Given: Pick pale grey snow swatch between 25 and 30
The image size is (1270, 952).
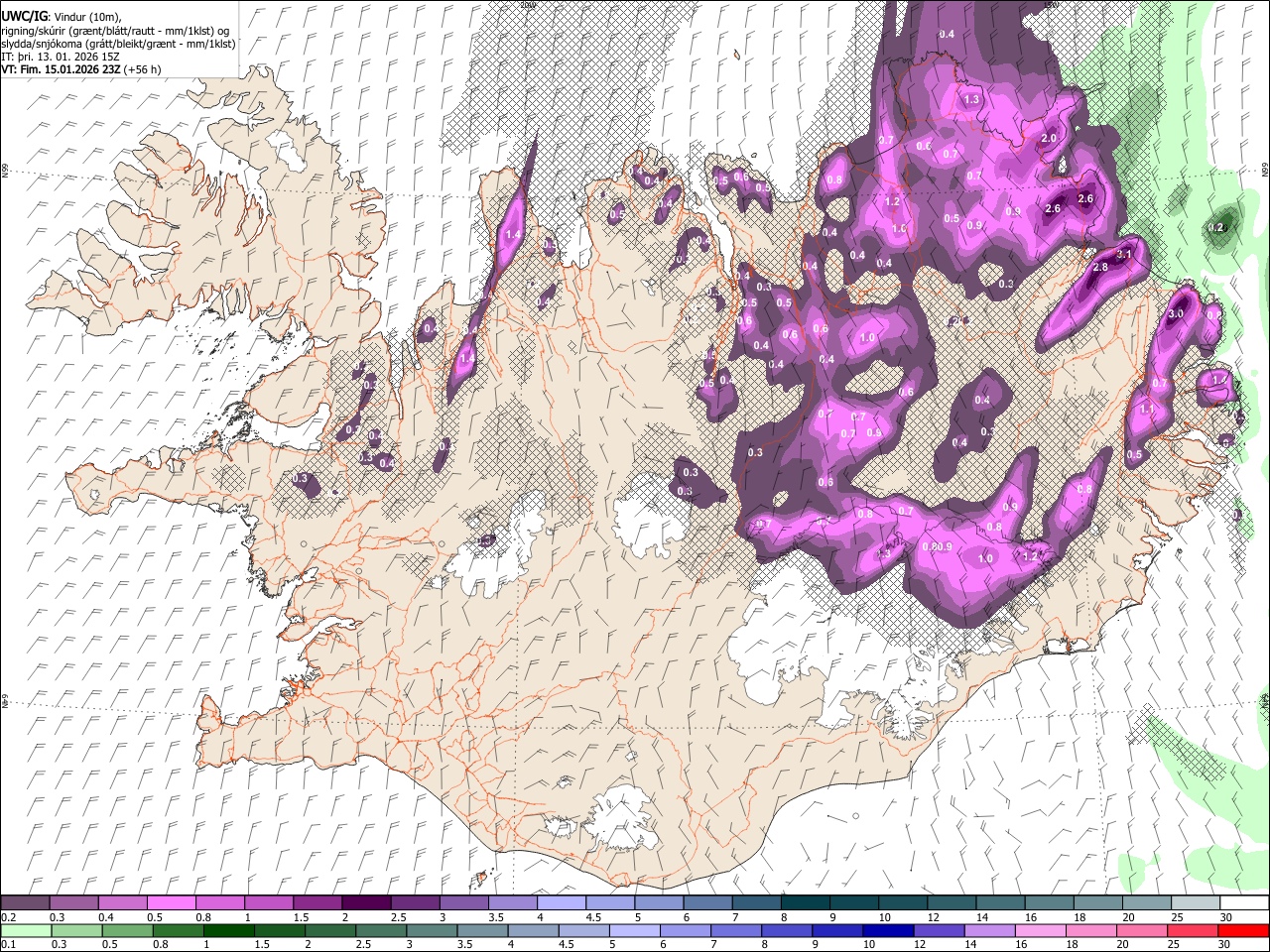Looking at the screenshot, I should pos(1194,903).
